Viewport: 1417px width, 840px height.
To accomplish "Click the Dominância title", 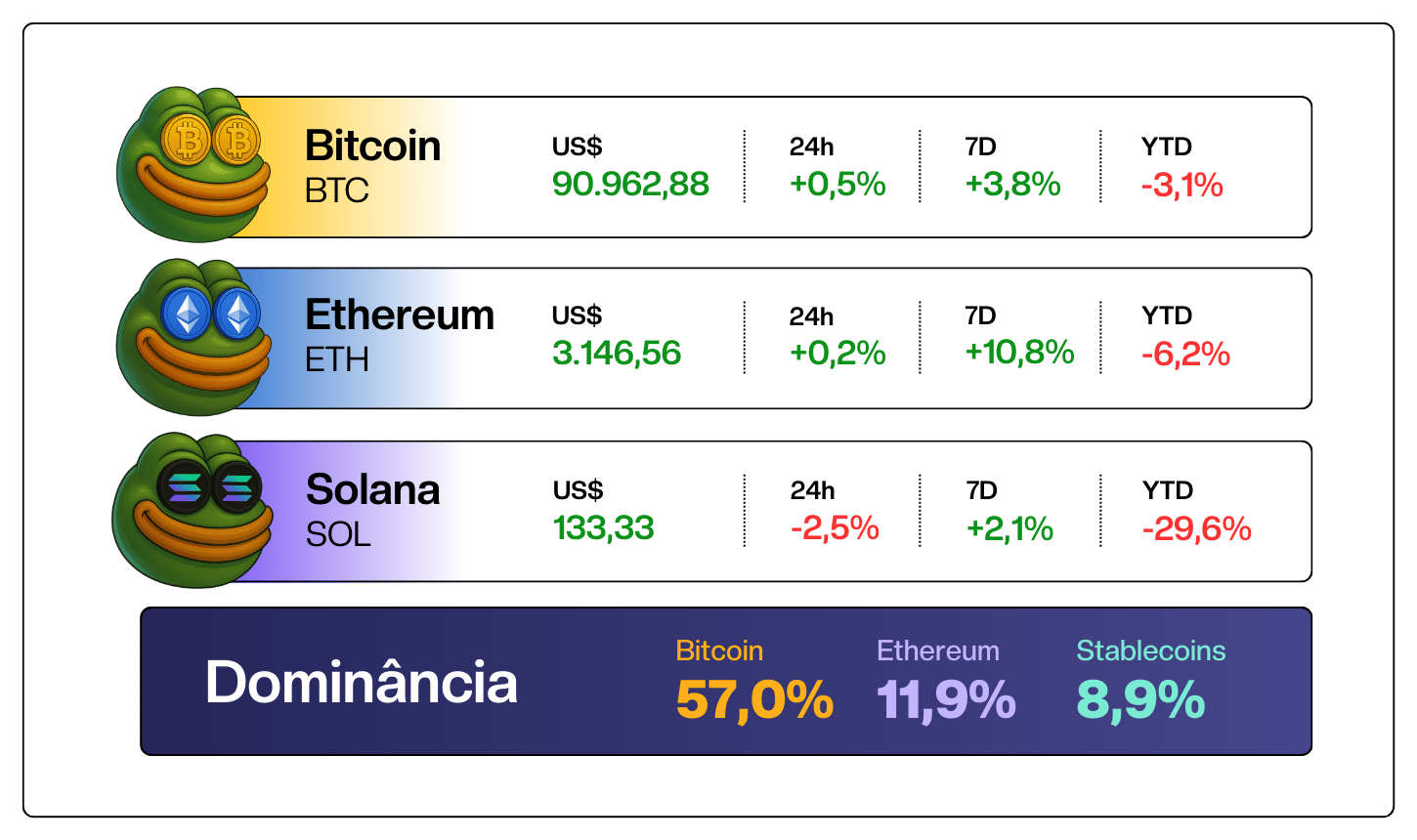I will 362,682.
